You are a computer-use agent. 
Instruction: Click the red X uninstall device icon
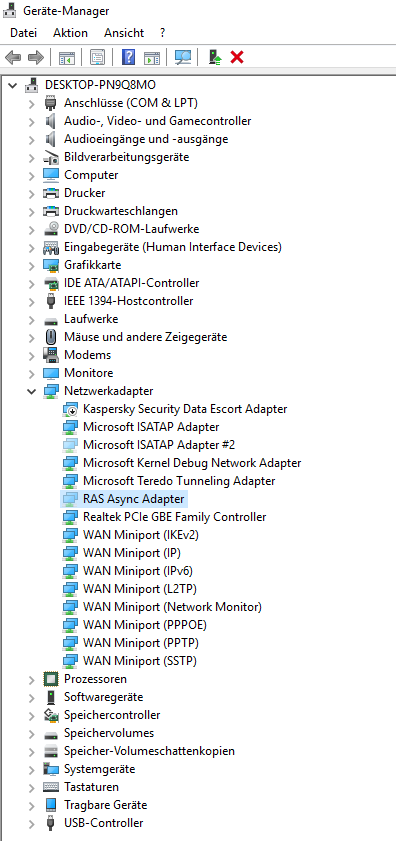point(237,57)
